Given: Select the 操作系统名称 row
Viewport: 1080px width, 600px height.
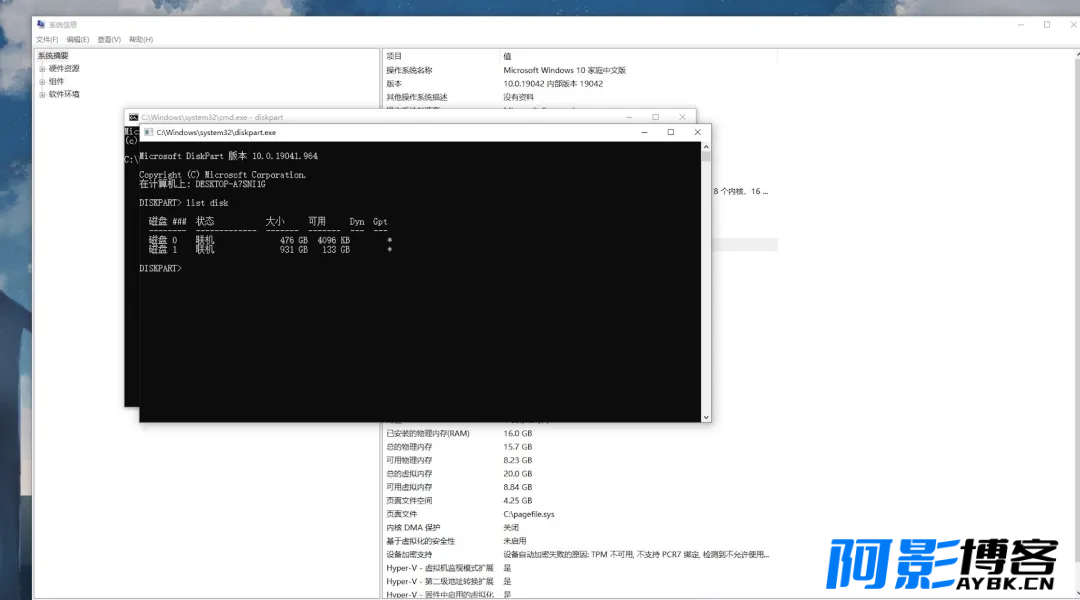Looking at the screenshot, I should pyautogui.click(x=580, y=70).
